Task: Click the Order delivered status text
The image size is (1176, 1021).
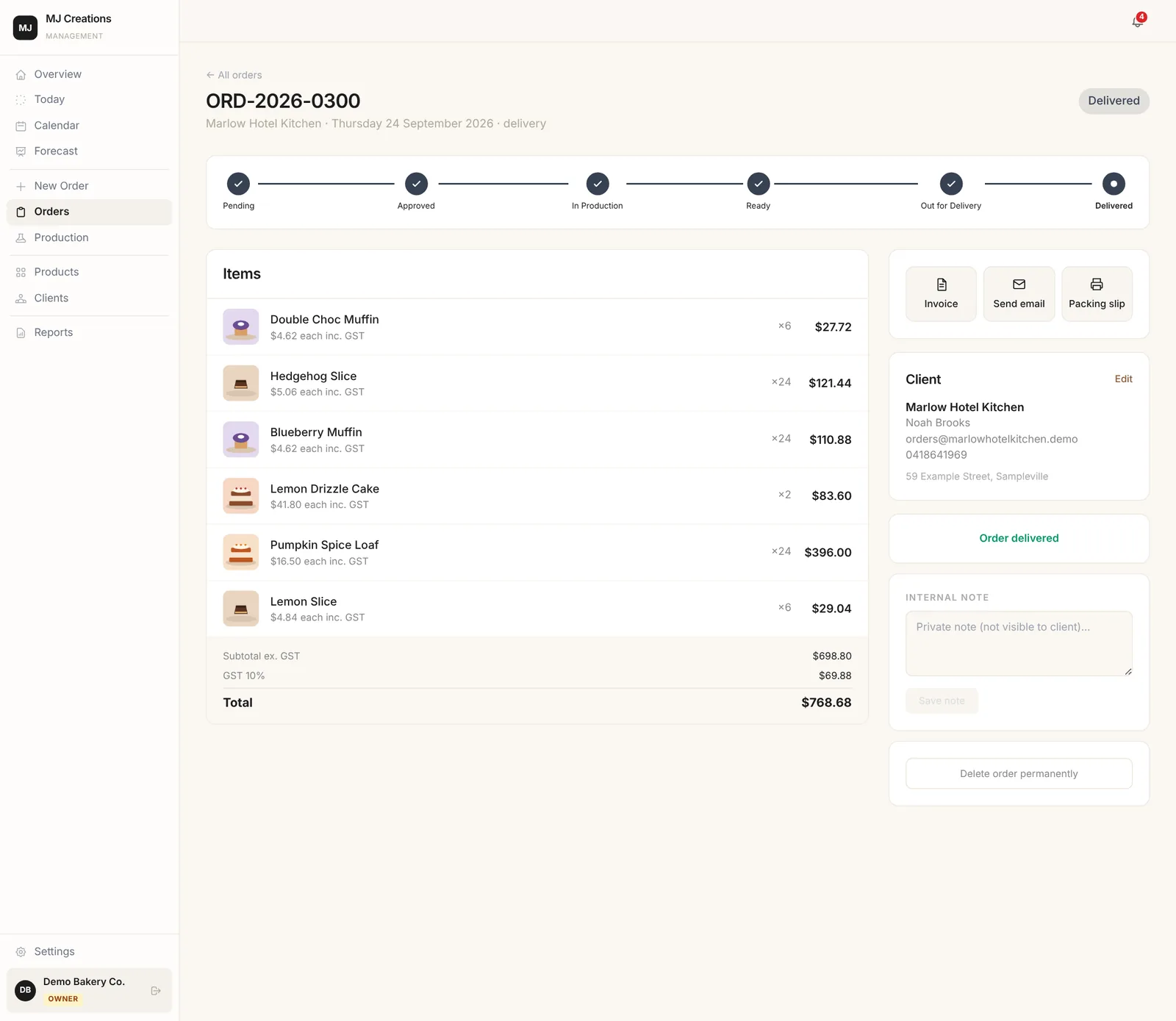Action: click(x=1019, y=538)
